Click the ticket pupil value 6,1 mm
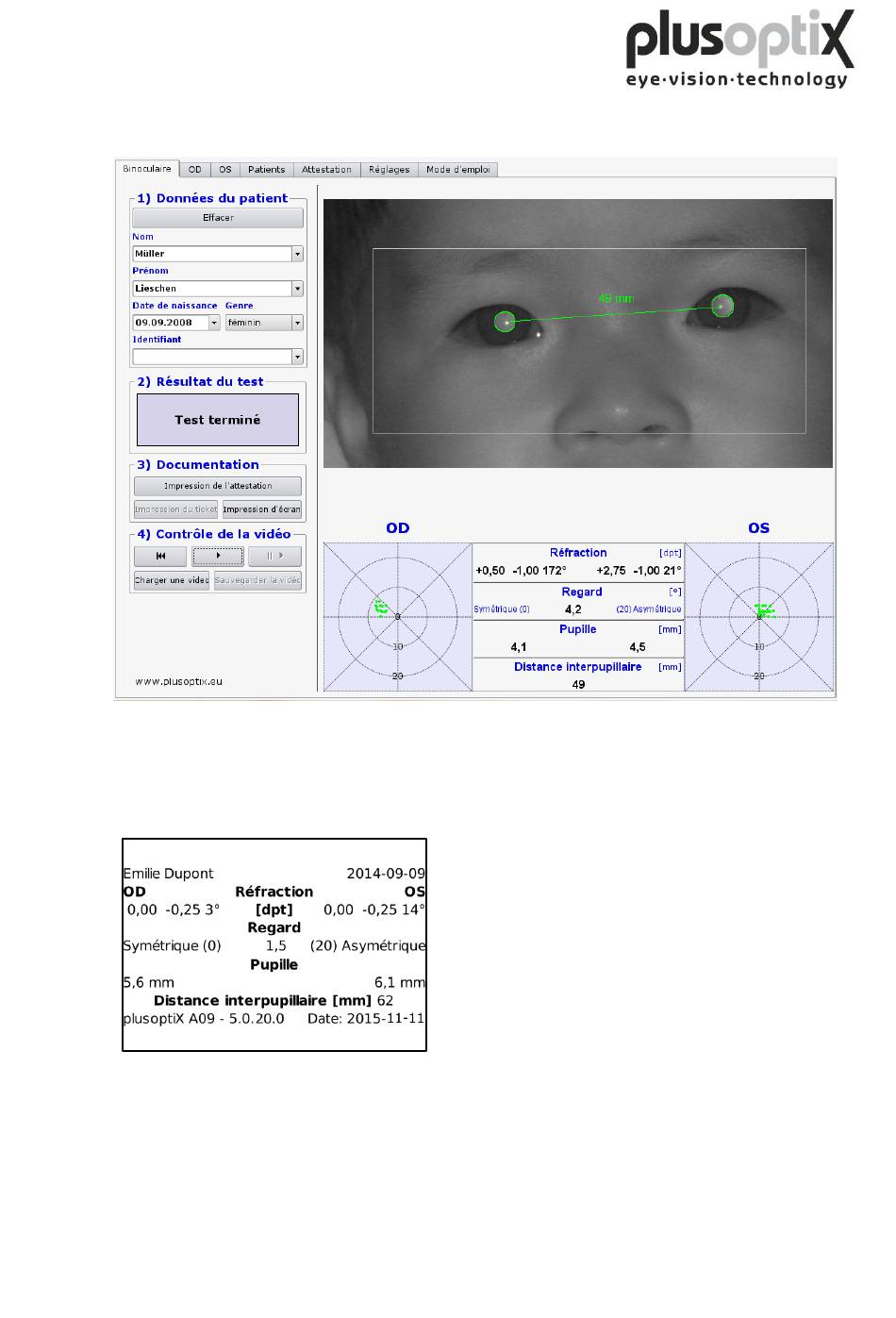This screenshot has width=896, height=1318. [x=400, y=982]
